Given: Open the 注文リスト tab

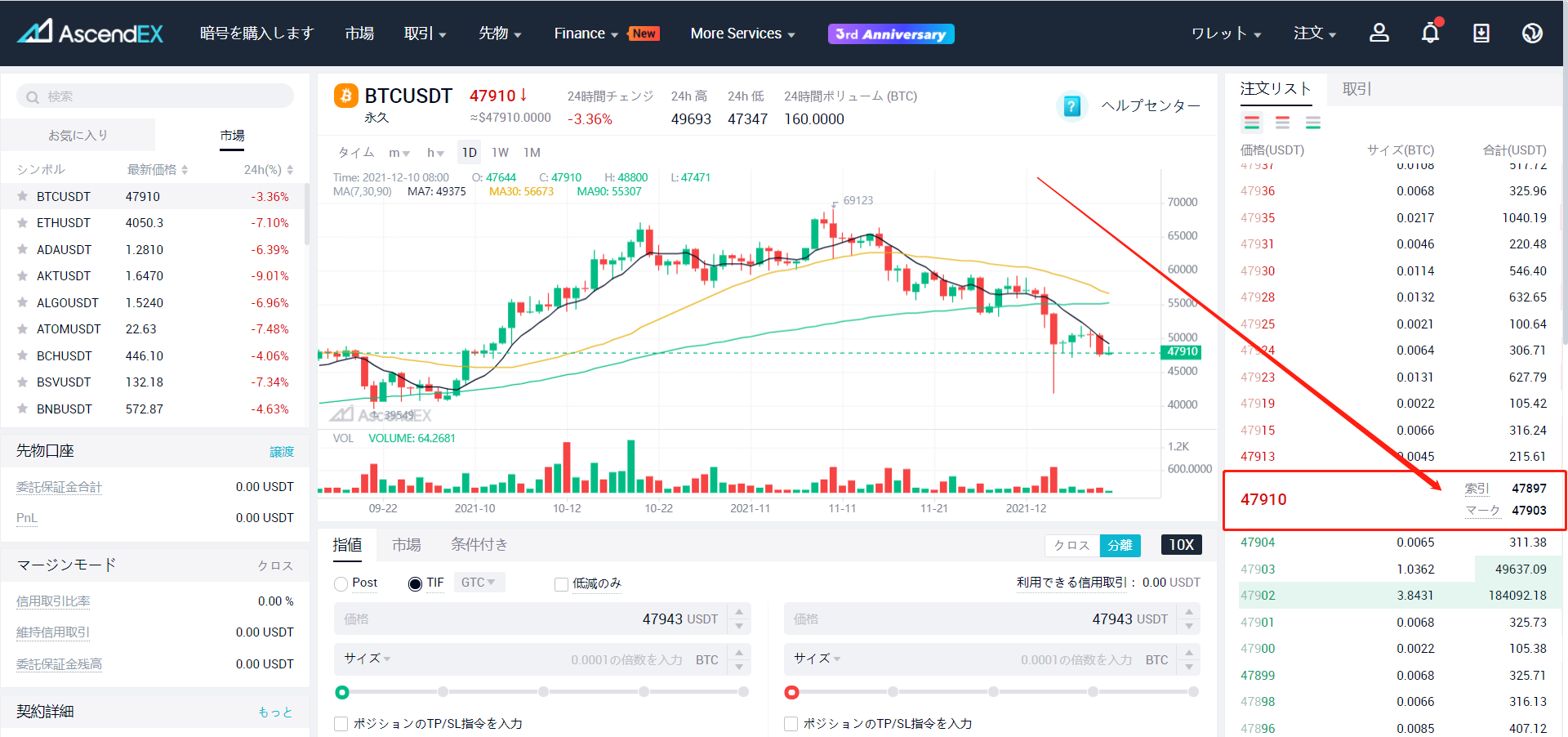Looking at the screenshot, I should (1276, 89).
